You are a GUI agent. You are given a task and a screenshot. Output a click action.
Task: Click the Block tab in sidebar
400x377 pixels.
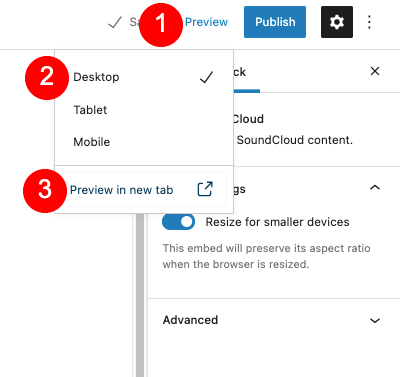coord(247,72)
